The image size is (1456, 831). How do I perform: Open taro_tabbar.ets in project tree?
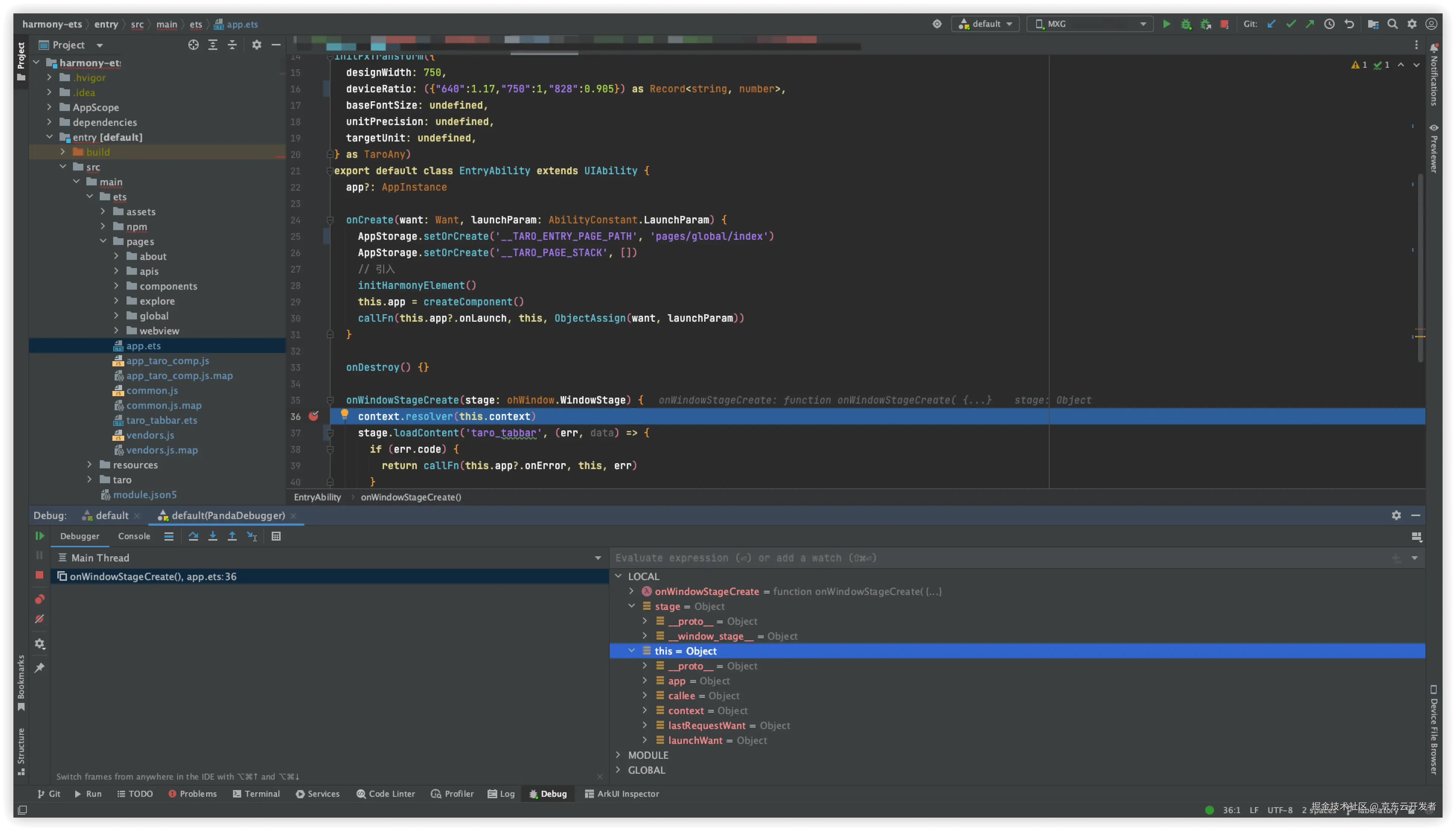pos(162,420)
